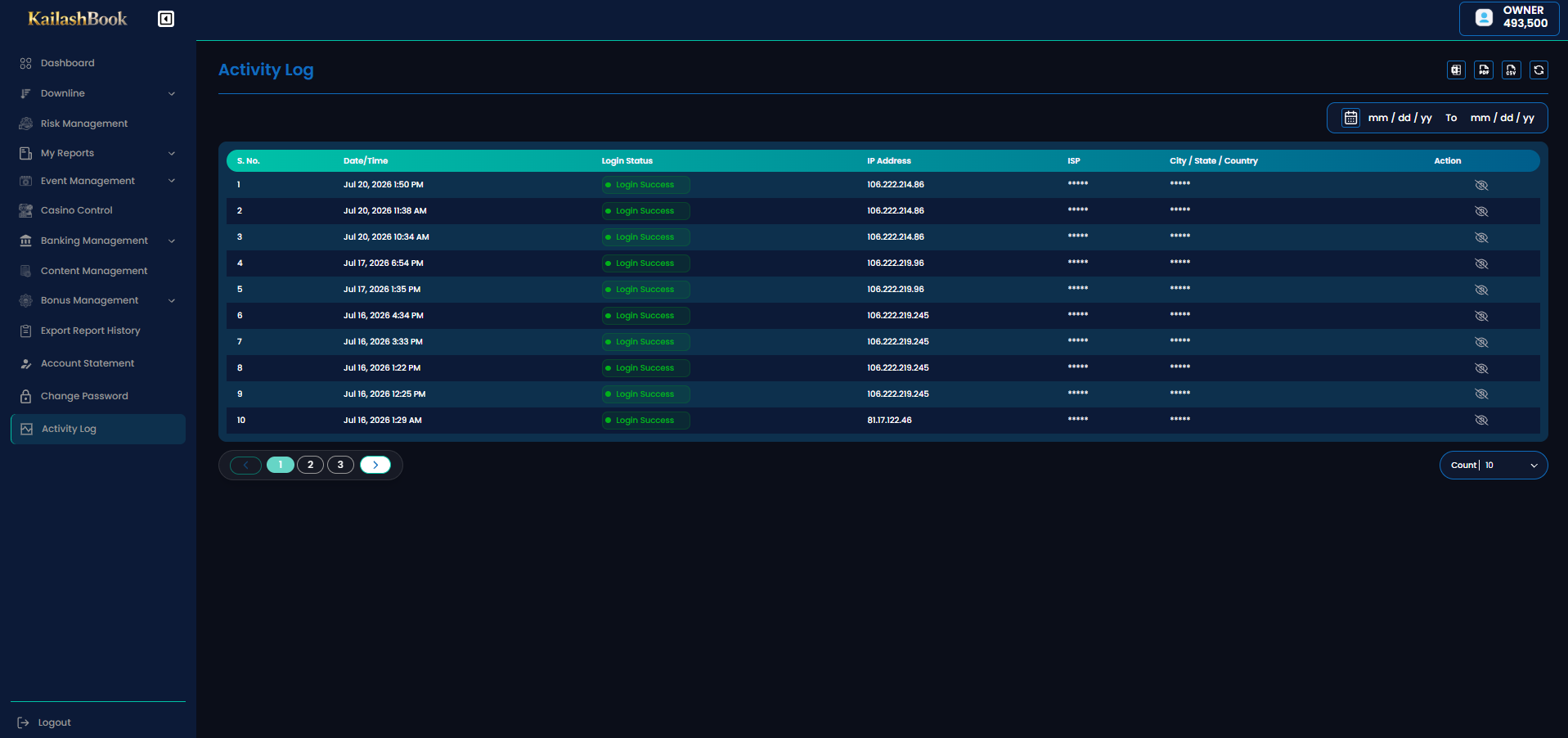The height and width of the screenshot is (738, 1568).
Task: Select the Activity Log menu item
Action: point(98,429)
